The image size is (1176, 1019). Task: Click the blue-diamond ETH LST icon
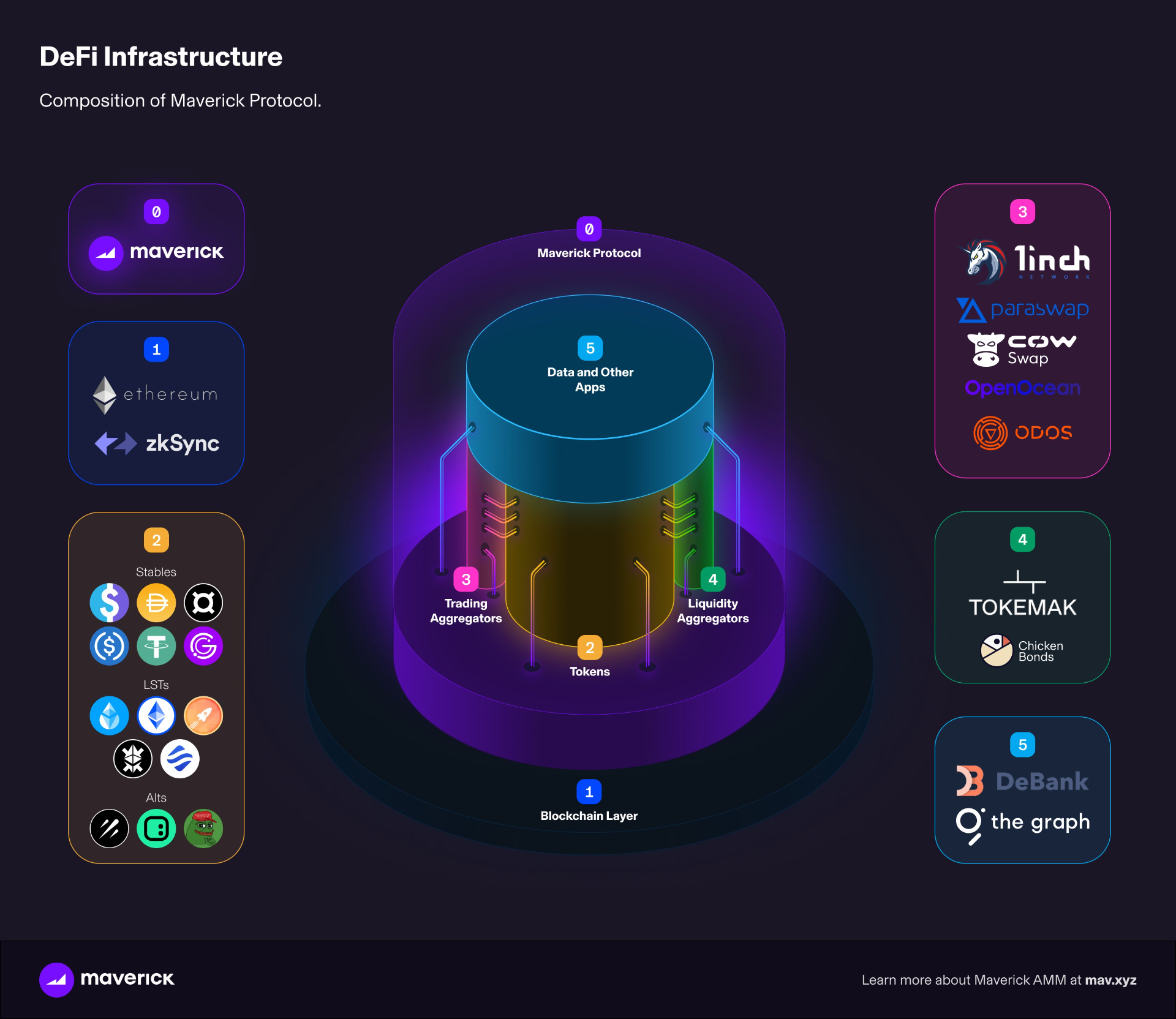(x=156, y=716)
